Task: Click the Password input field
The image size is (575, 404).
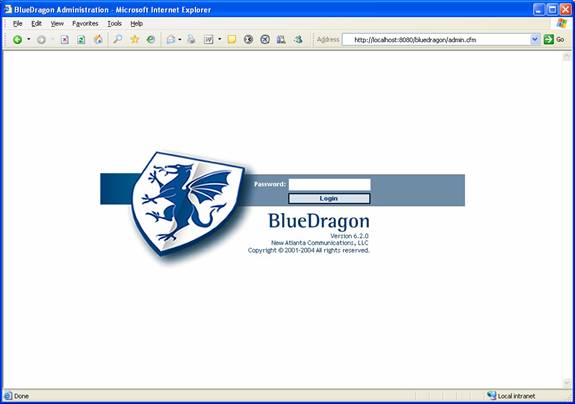Action: (x=330, y=184)
